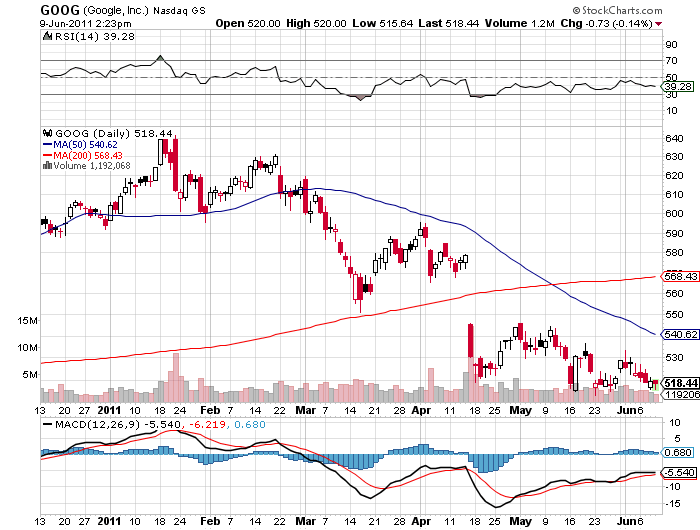Viewport: 700px width, 530px height.
Task: Click the May label under the price panel
Action: point(521,410)
